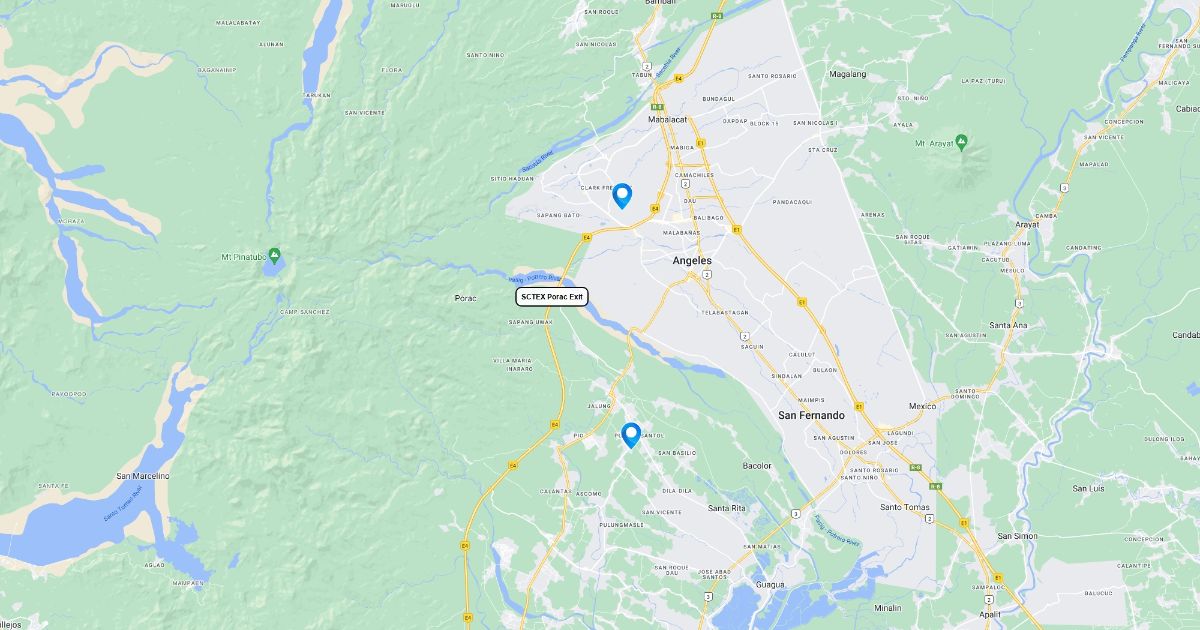This screenshot has width=1200, height=630.
Task: Select the San Simon label
Action: [1017, 536]
